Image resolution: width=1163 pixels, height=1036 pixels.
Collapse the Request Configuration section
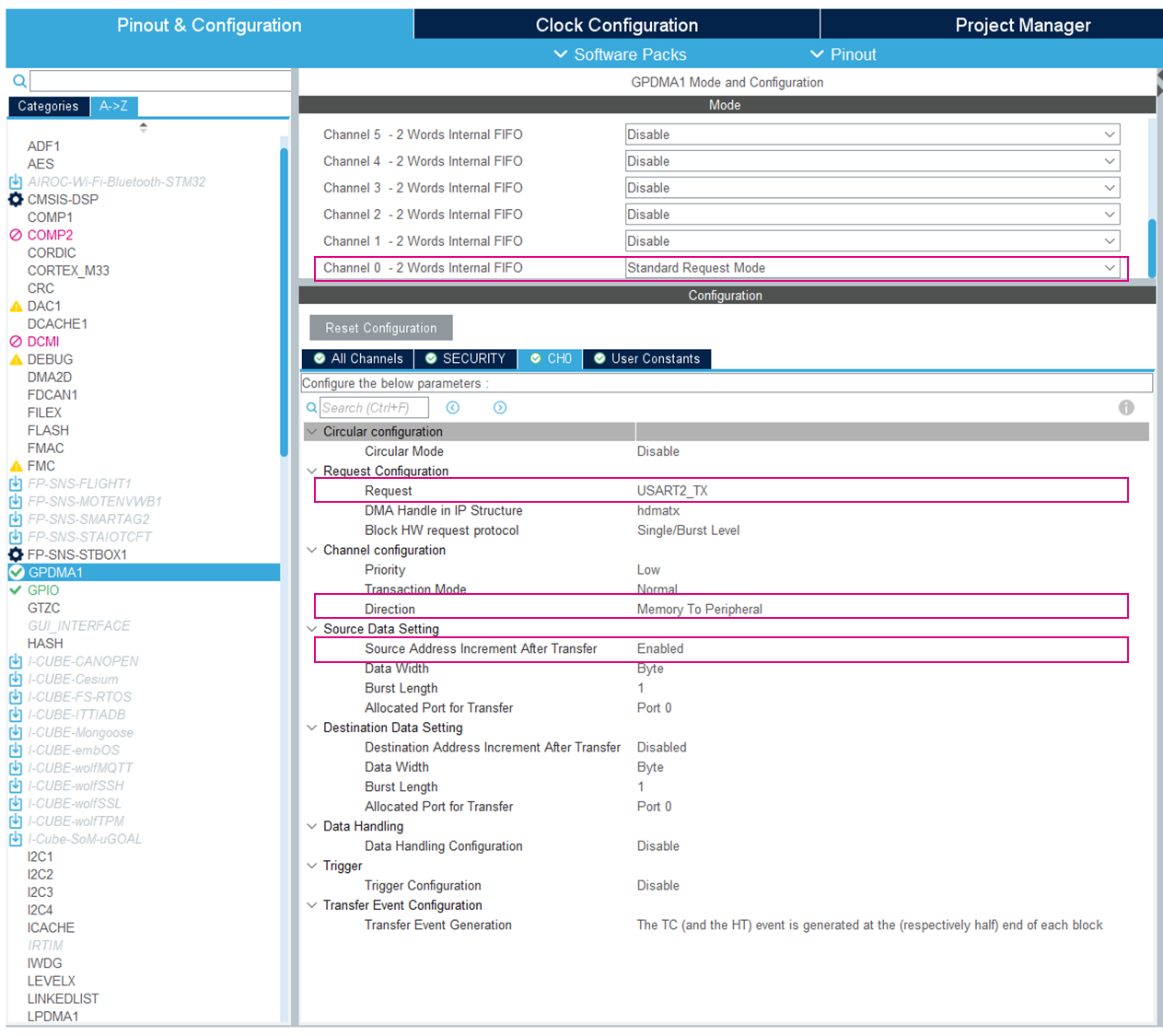[x=312, y=471]
